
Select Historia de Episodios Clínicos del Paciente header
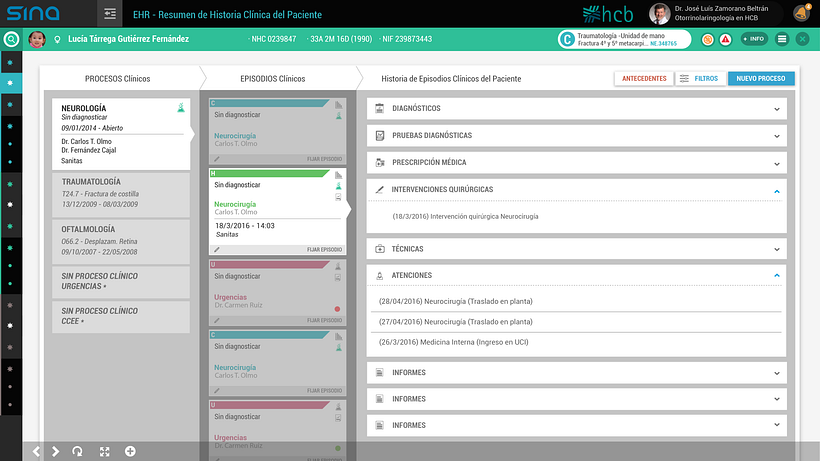[451, 78]
